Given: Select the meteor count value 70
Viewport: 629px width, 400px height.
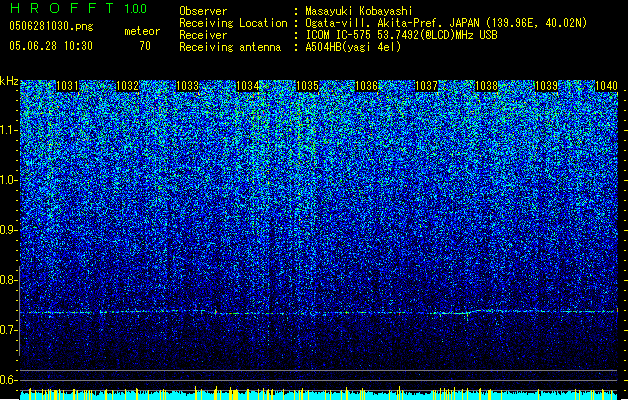Looking at the screenshot, I should 145,46.
